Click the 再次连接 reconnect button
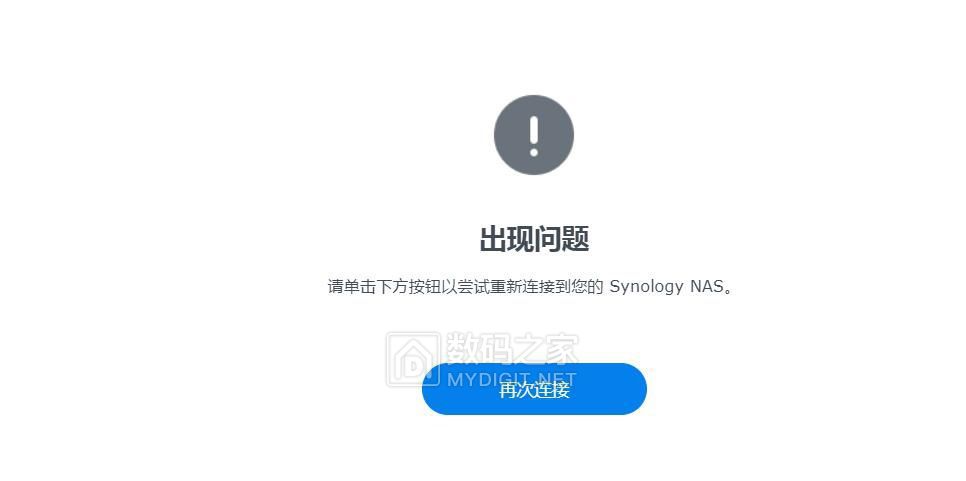Screen dimensions: 966x481 (x=534, y=389)
